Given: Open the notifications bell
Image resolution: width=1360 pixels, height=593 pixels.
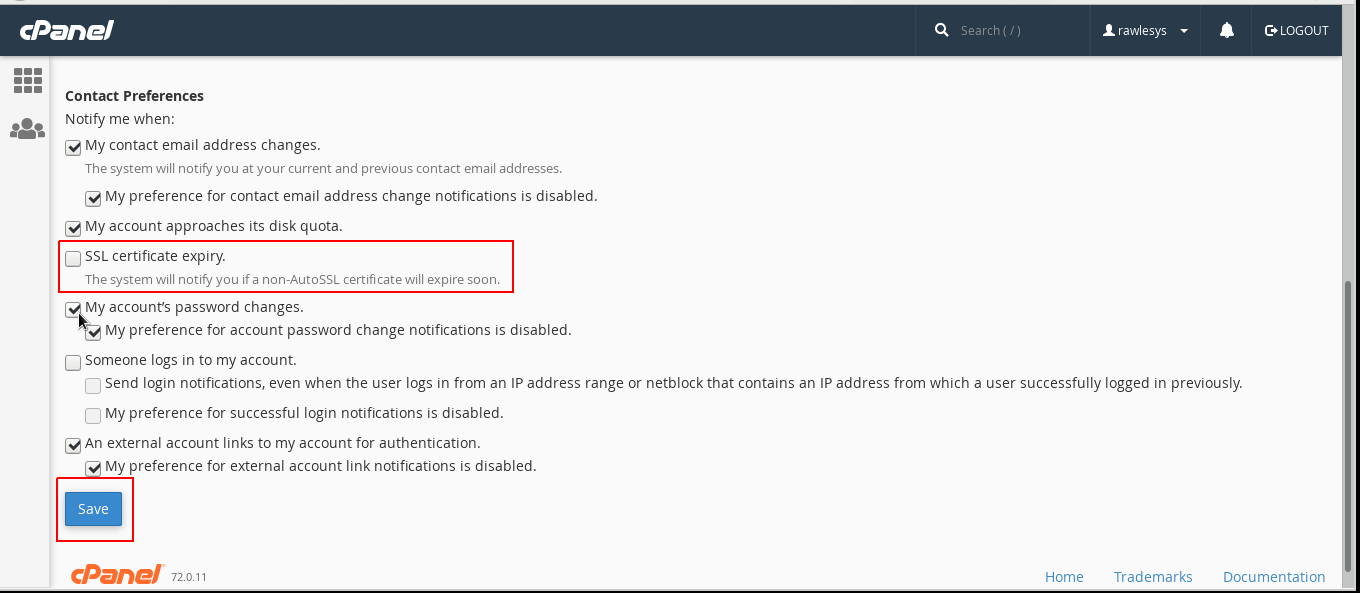Looking at the screenshot, I should coord(1225,29).
